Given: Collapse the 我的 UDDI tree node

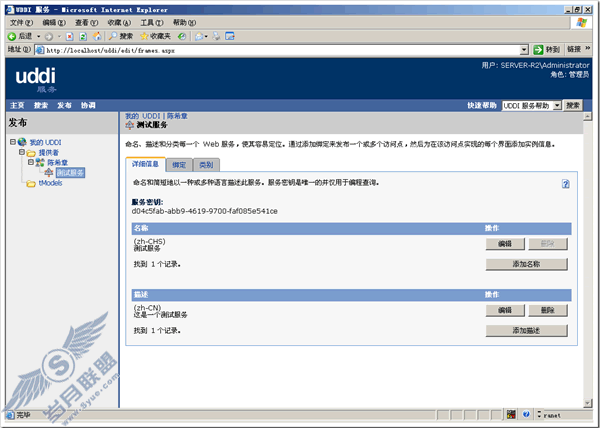Looking at the screenshot, I should pyautogui.click(x=13, y=142).
